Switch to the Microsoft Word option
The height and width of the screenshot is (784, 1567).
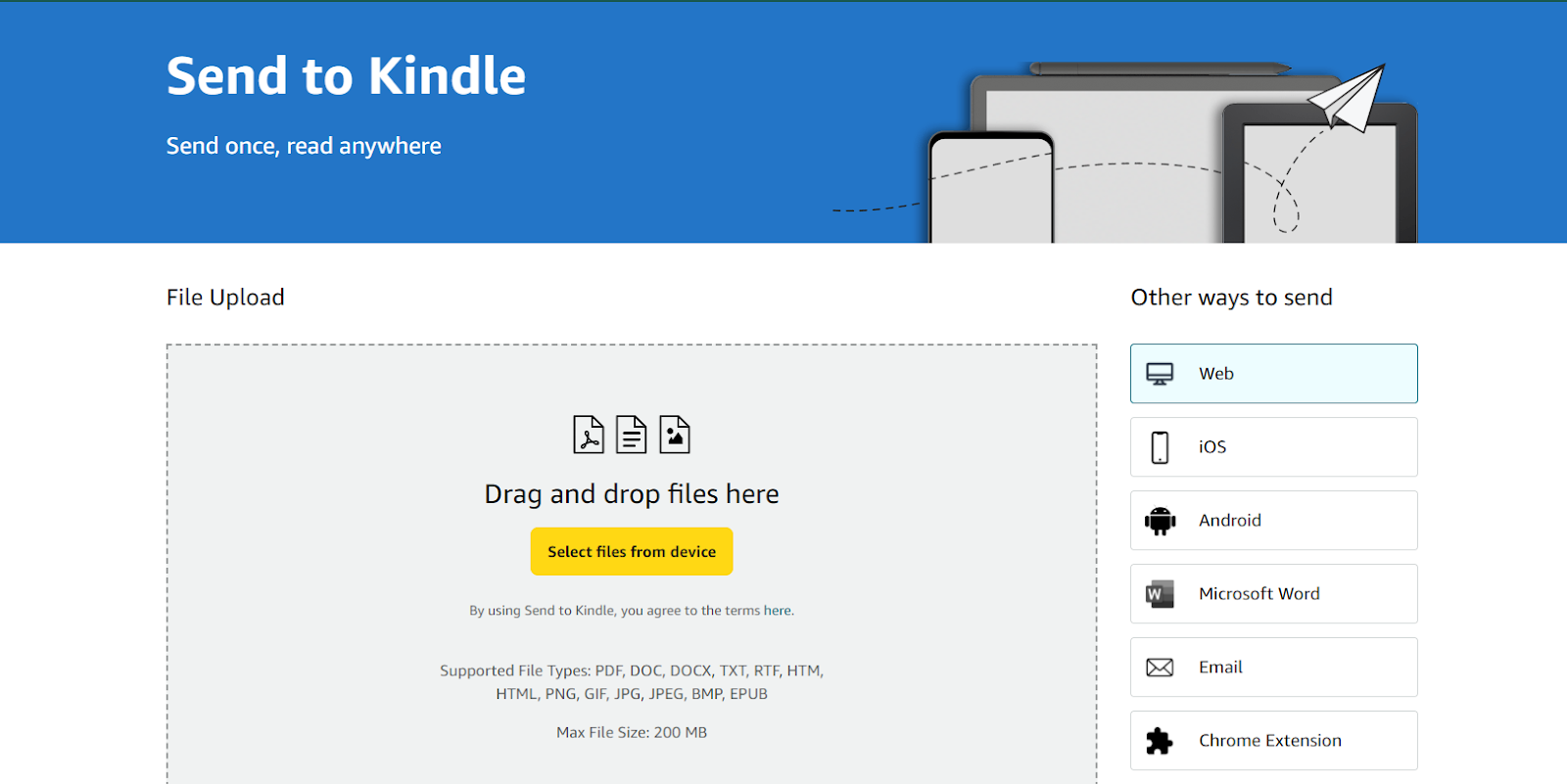coord(1274,594)
